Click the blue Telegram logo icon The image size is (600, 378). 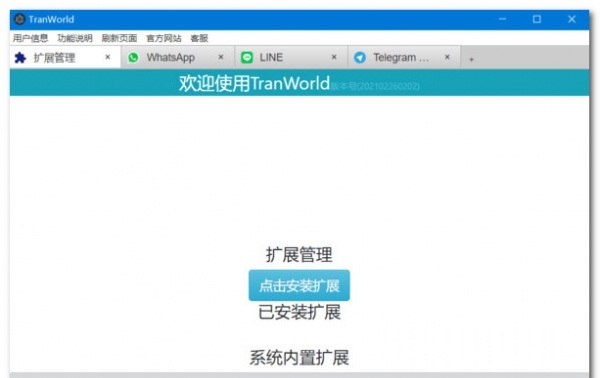pos(360,57)
